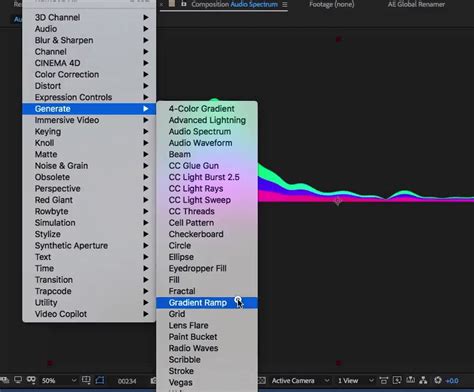
Task: Click the +0.0 exposure value
Action: (x=452, y=381)
